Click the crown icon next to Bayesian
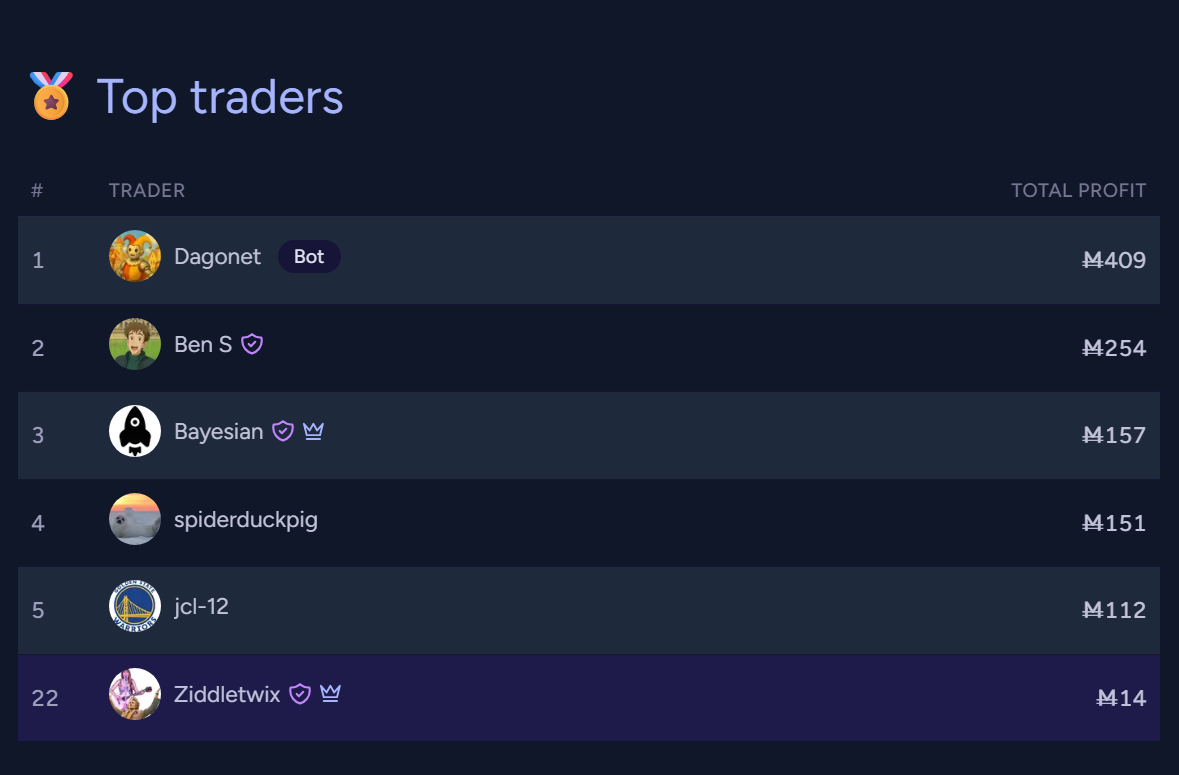The width and height of the screenshot is (1179, 775). [x=313, y=432]
